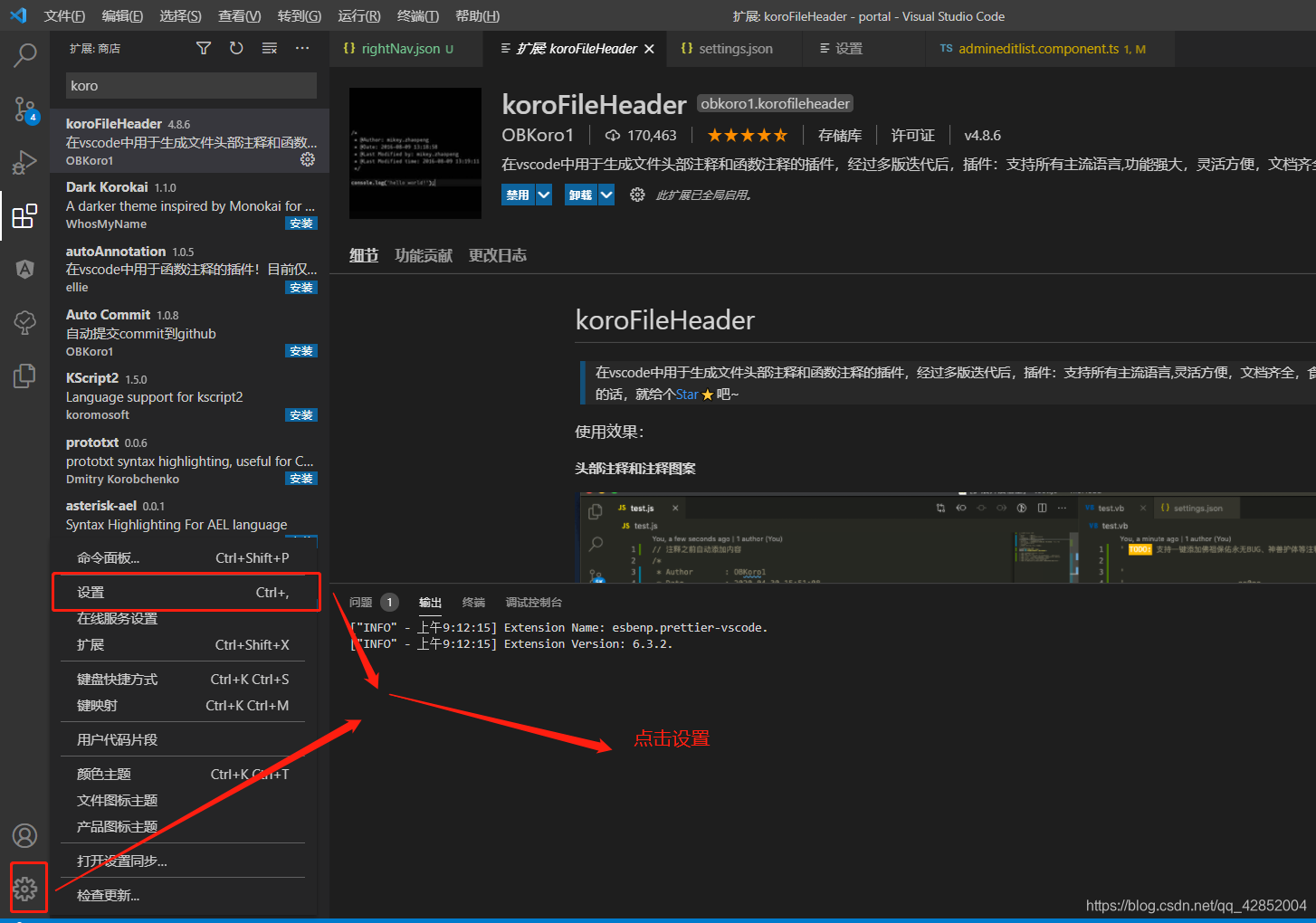Click the Manage gear icon

(x=25, y=889)
